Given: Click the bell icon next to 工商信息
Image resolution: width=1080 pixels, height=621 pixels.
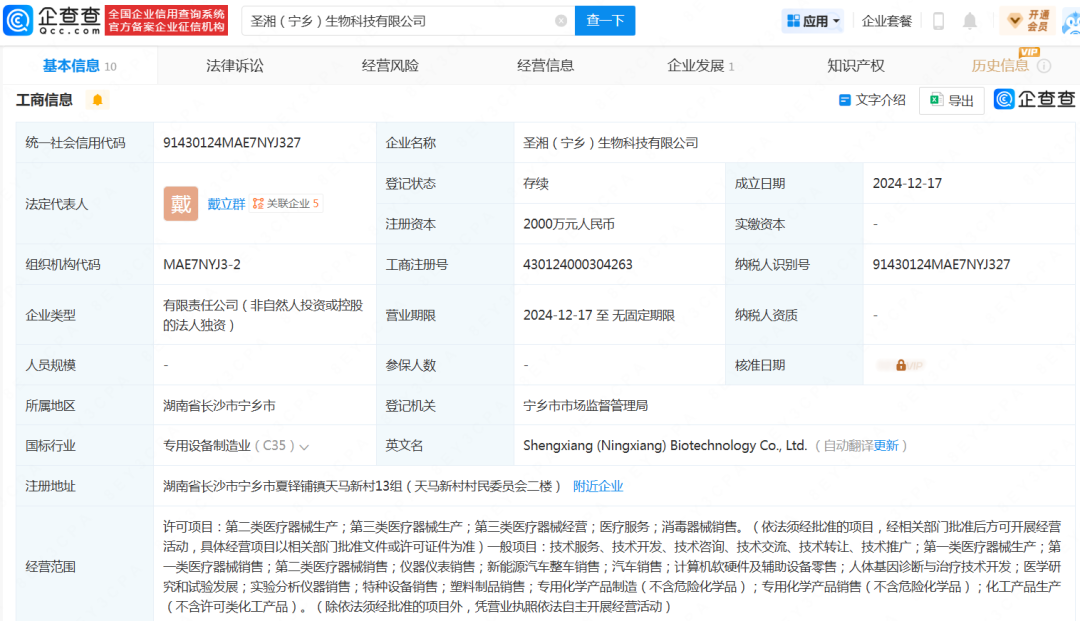Looking at the screenshot, I should point(96,100).
